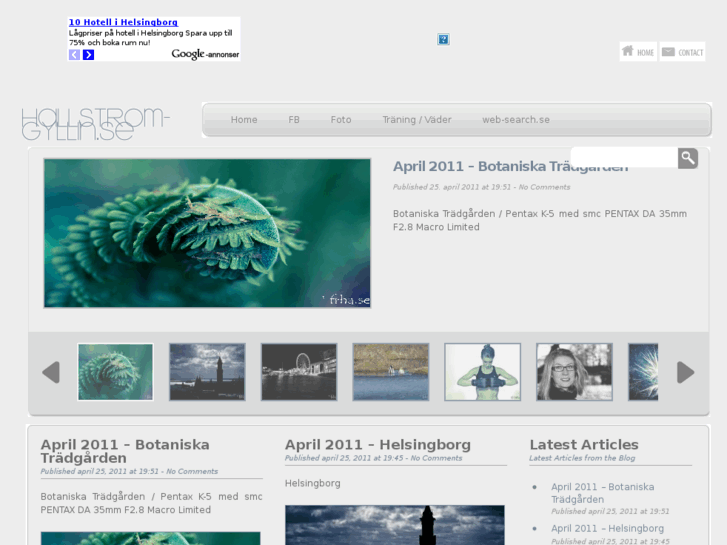Click the search input field

point(624,158)
